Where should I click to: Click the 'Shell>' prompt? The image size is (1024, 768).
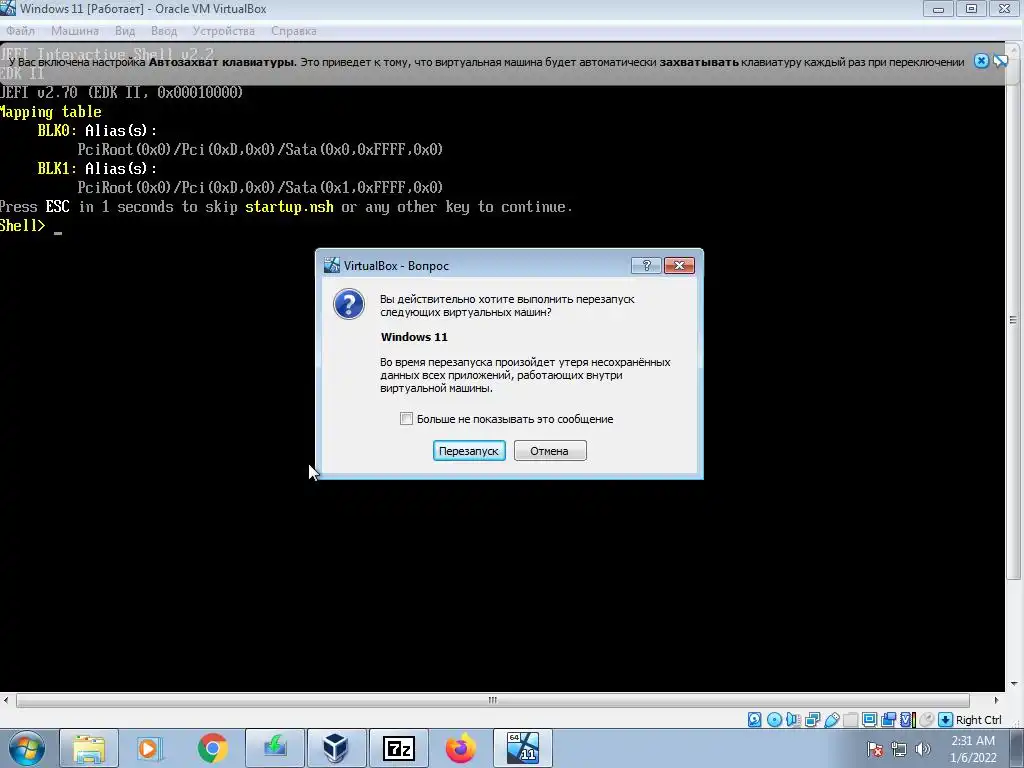pos(23,226)
